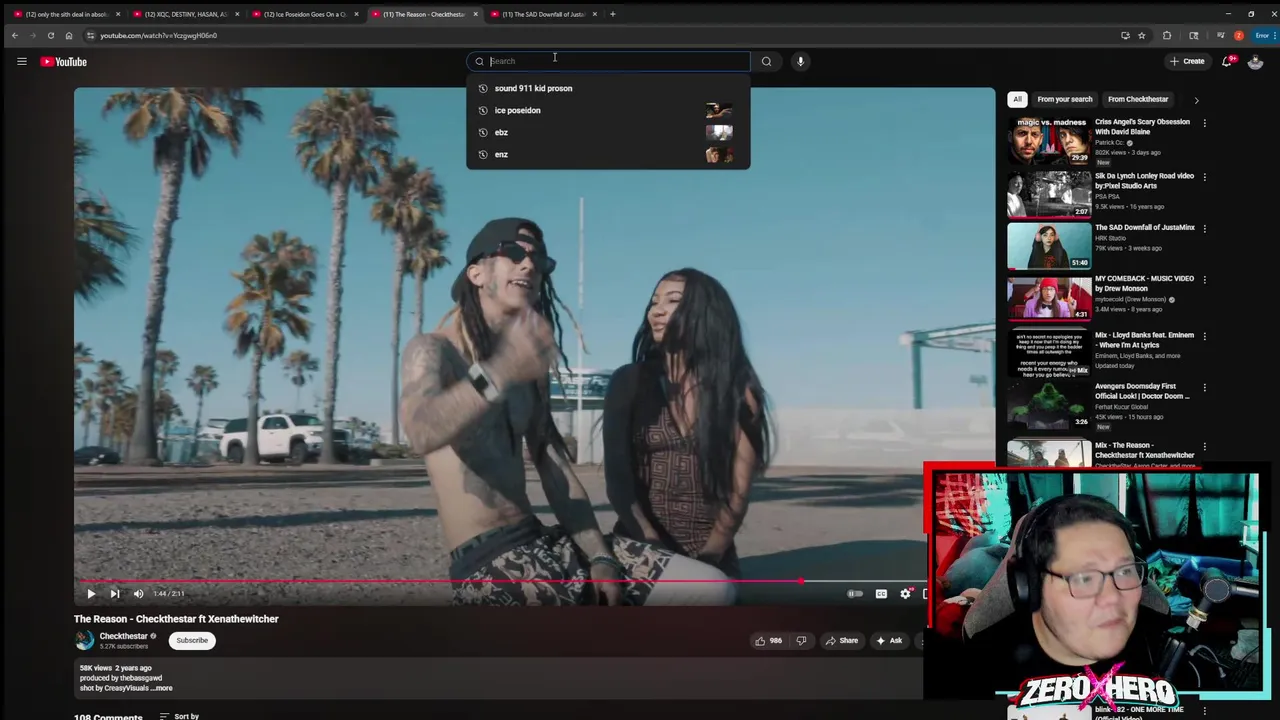
Task: Open Criss Angel's Scary Obsession video thumbnail
Action: (1049, 140)
